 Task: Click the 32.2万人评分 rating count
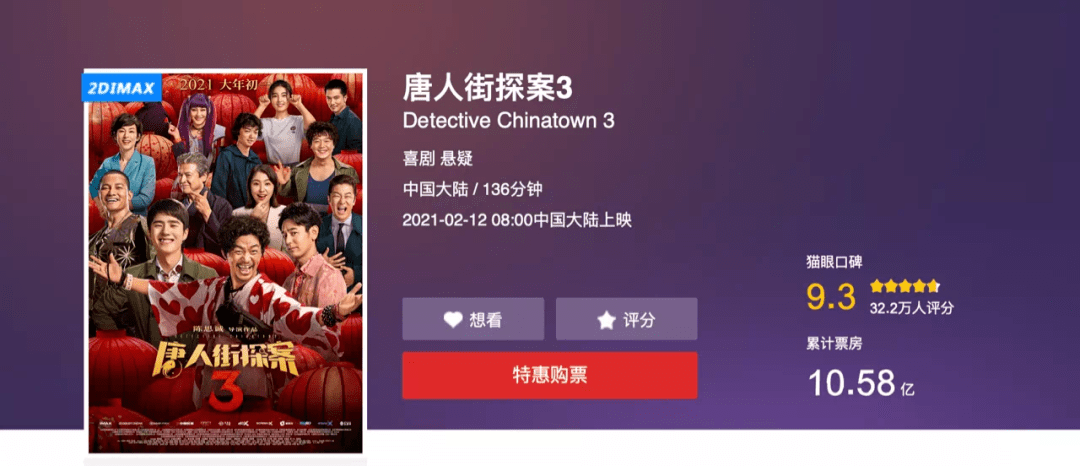click(x=911, y=308)
